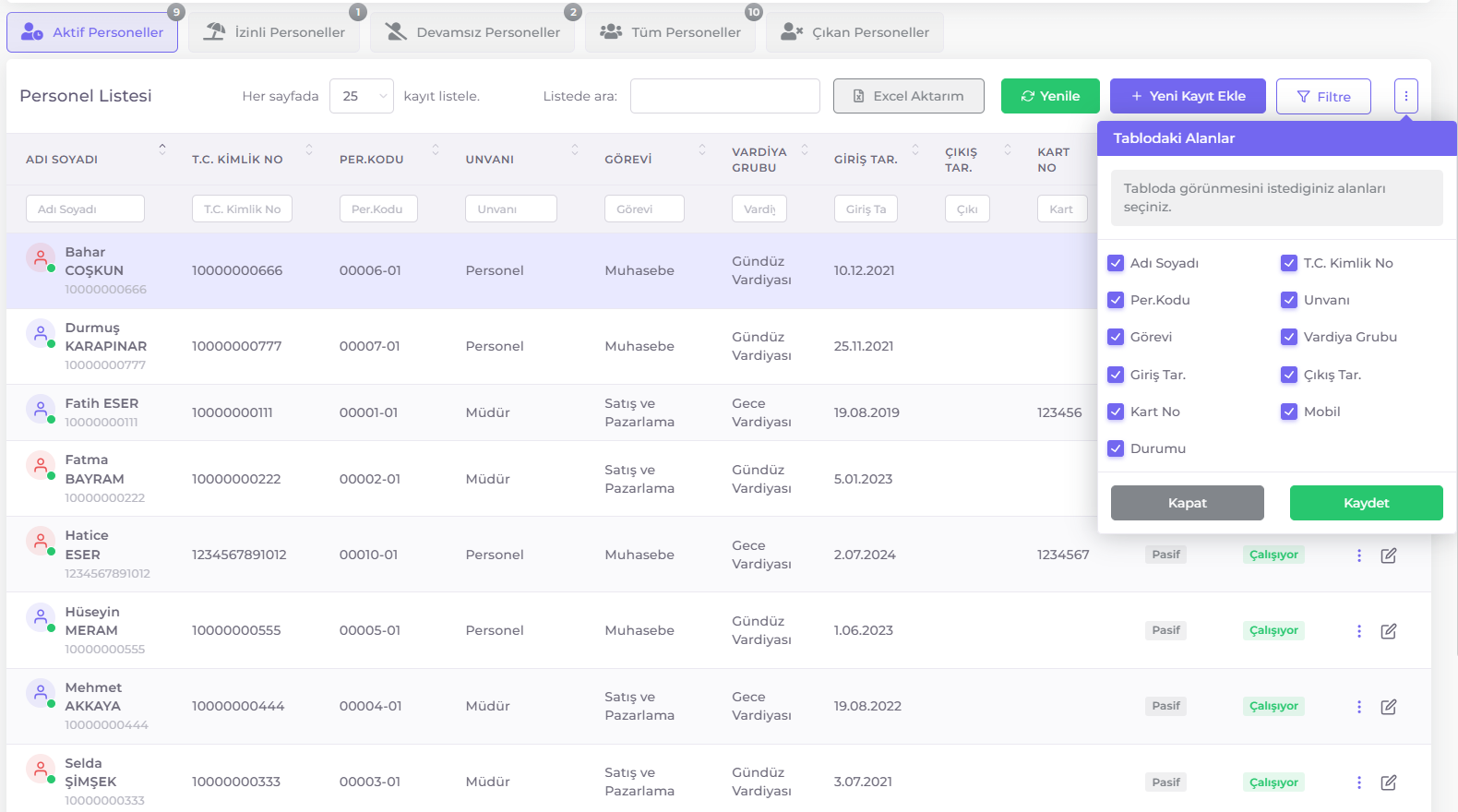Toggle the Vardiya Grubu column checkbox
Screen dimensions: 1458x812
pyautogui.click(x=1289, y=337)
